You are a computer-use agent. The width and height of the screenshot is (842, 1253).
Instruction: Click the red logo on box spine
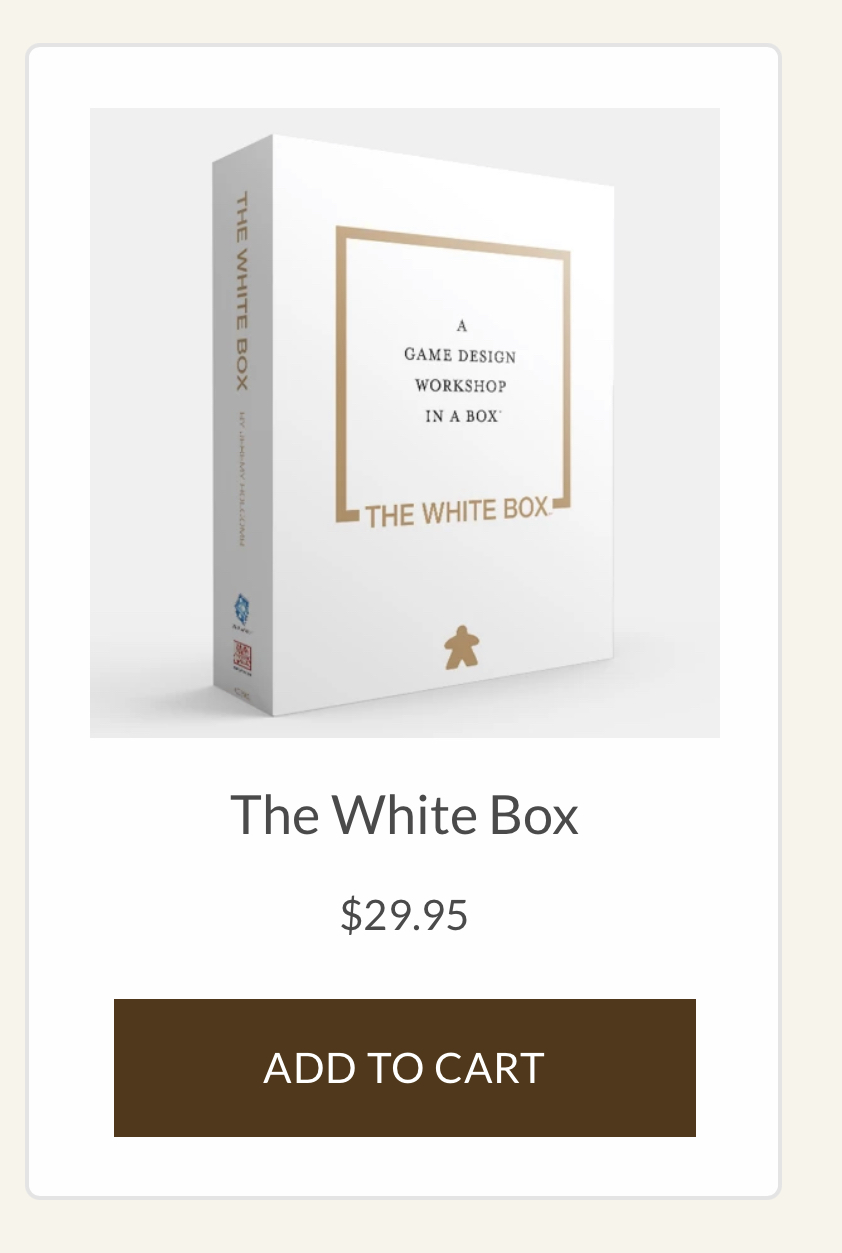243,658
